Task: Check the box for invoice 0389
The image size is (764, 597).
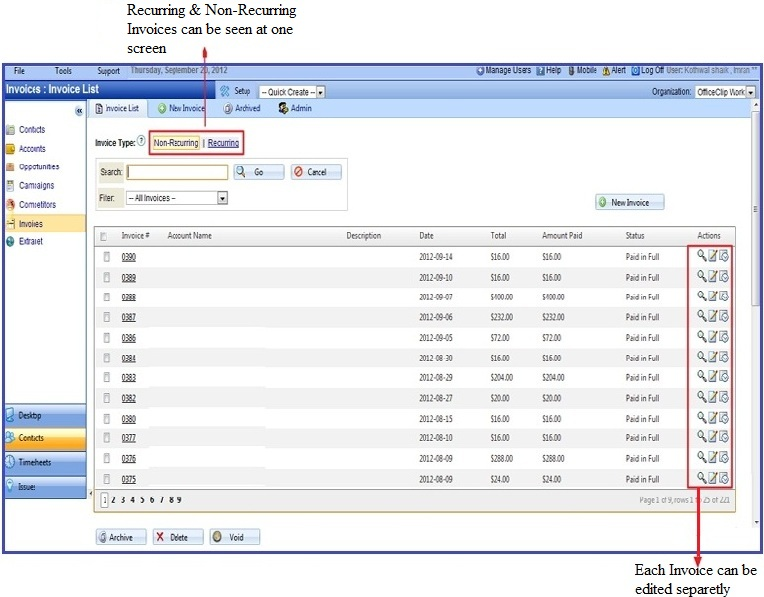Action: [107, 277]
